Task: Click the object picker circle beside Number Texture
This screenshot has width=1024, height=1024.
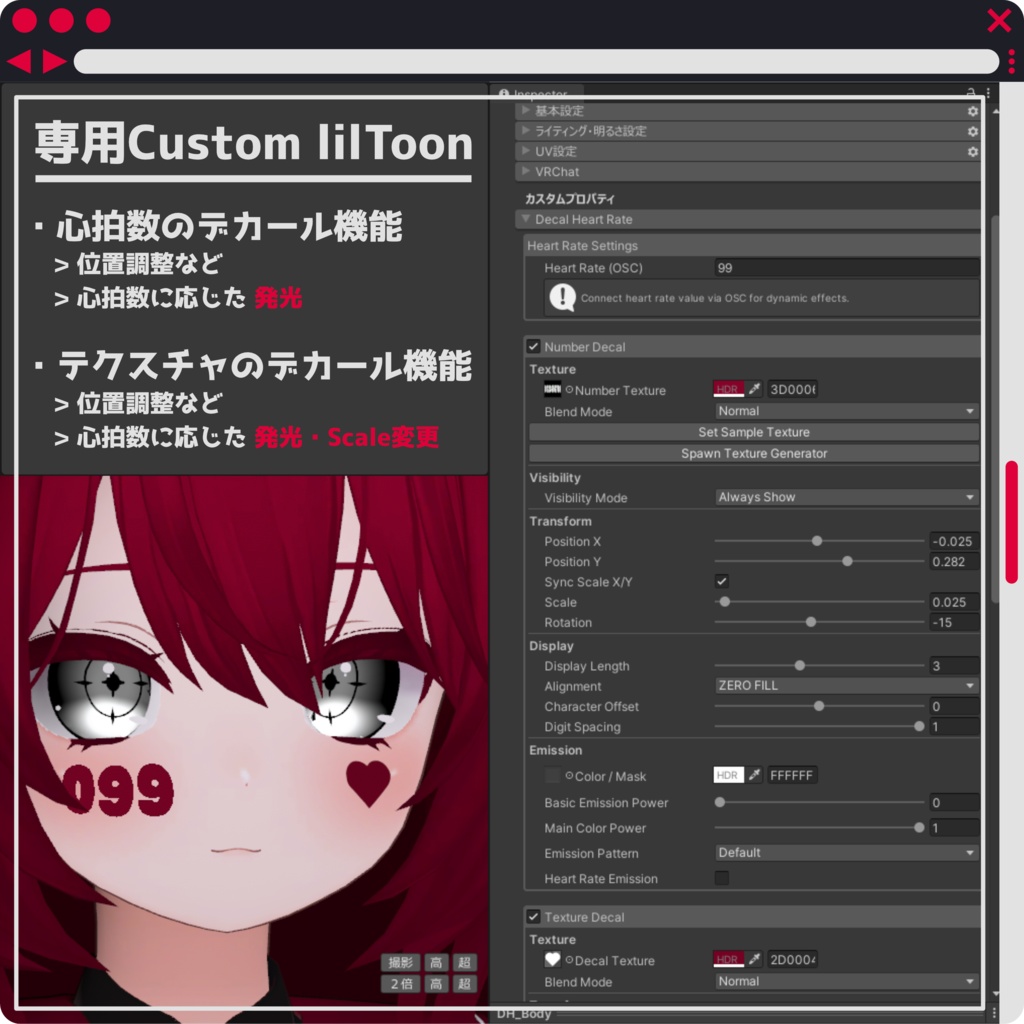Action: pyautogui.click(x=569, y=390)
